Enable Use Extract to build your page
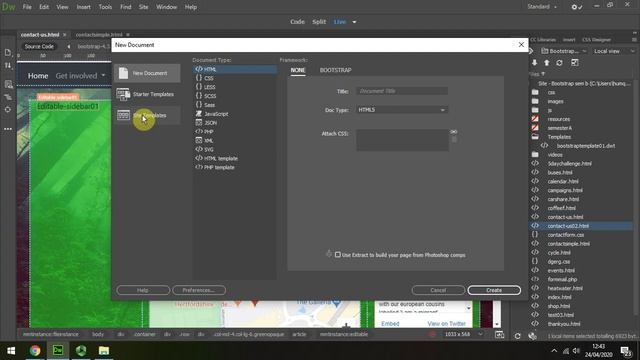640x360 pixels. [338, 255]
